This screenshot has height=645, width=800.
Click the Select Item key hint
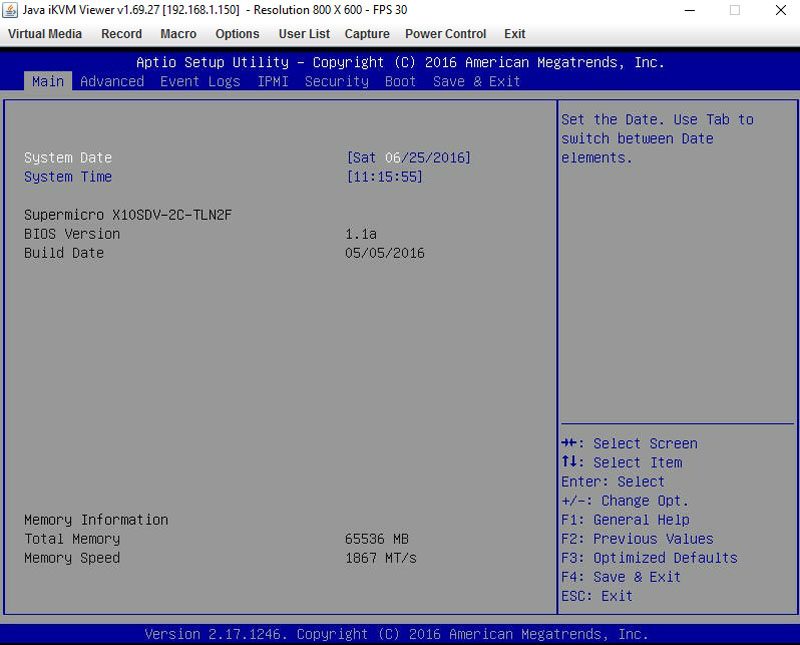click(x=621, y=462)
